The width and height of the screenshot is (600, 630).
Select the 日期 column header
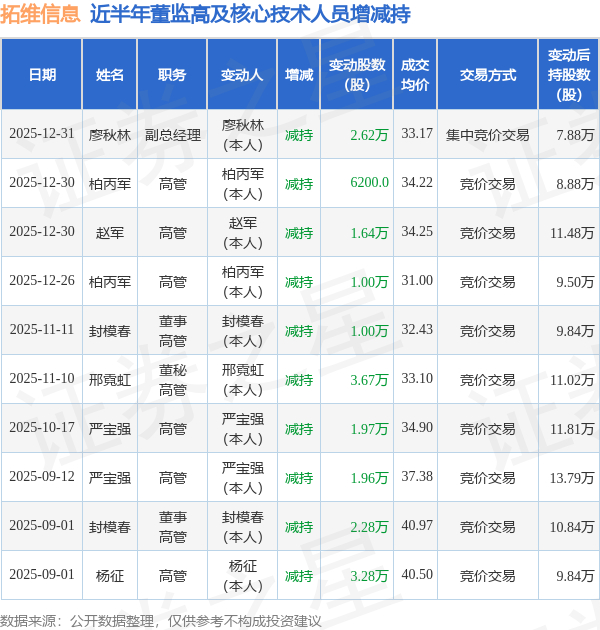click(42, 75)
